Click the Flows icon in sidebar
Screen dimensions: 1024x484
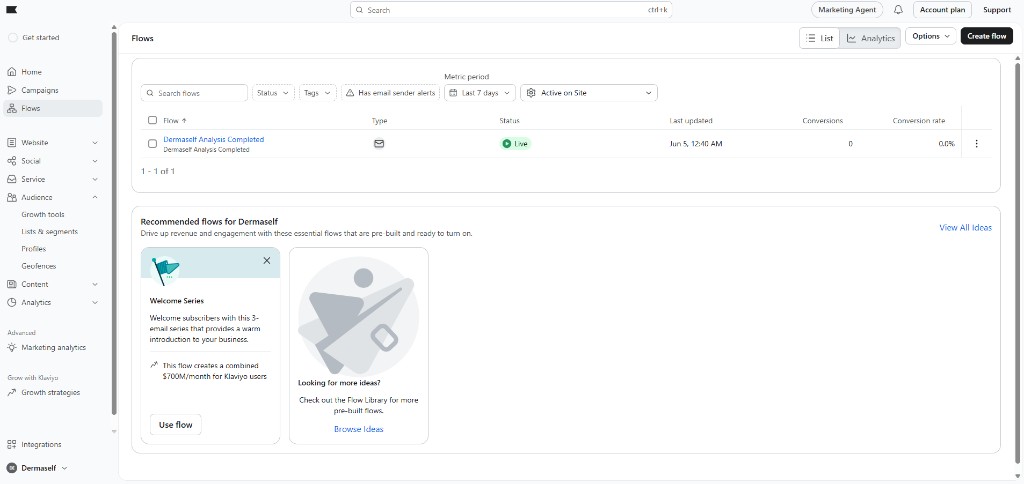[x=12, y=108]
